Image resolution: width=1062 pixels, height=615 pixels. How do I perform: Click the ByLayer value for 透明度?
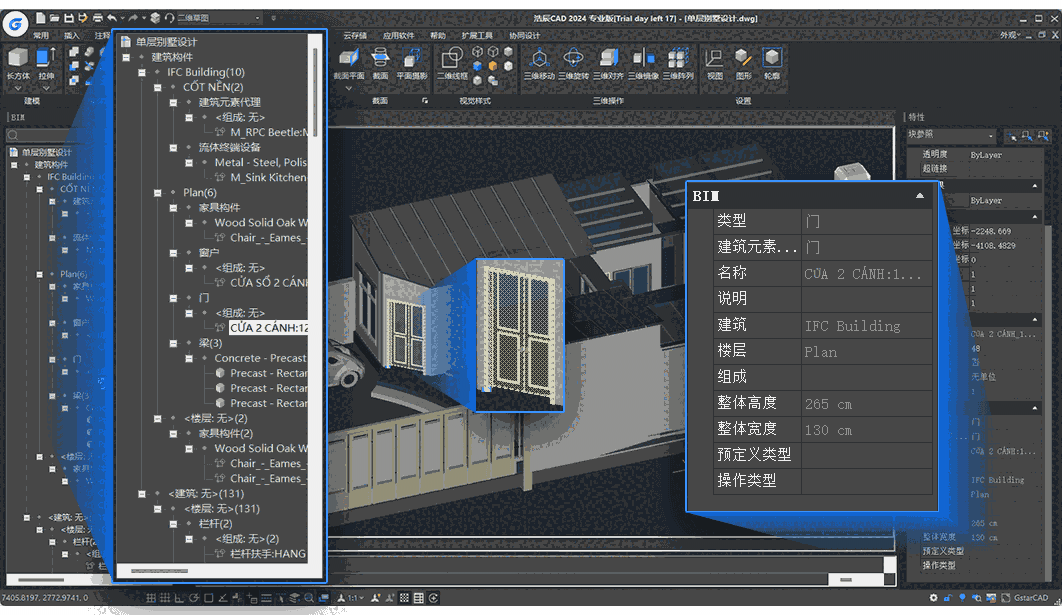click(986, 155)
